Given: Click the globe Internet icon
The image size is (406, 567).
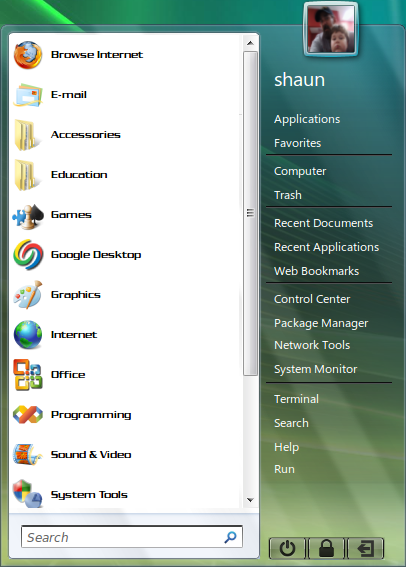Looking at the screenshot, I should click(28, 335).
